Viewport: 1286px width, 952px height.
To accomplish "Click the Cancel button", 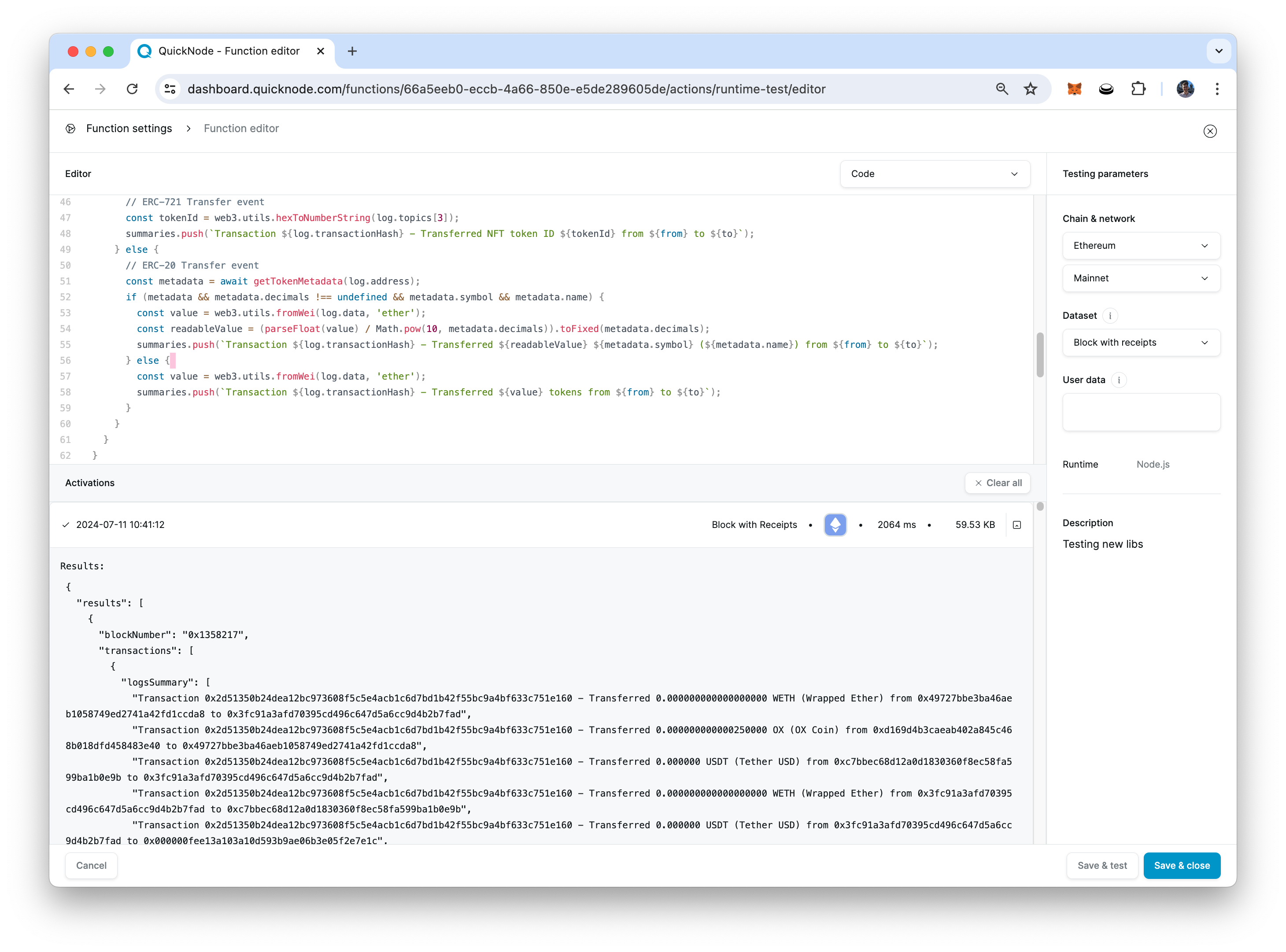I will point(91,866).
